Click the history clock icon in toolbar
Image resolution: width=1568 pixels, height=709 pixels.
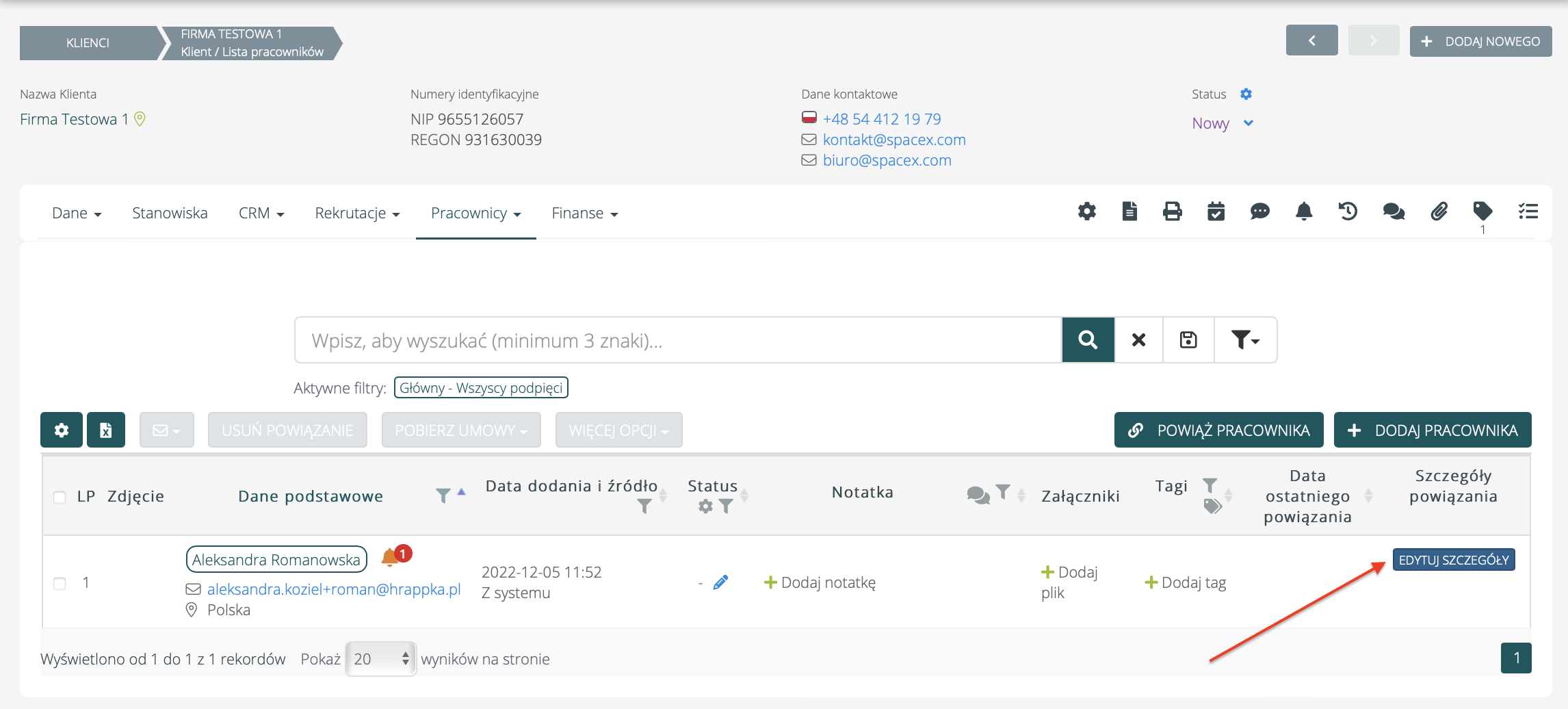point(1348,211)
